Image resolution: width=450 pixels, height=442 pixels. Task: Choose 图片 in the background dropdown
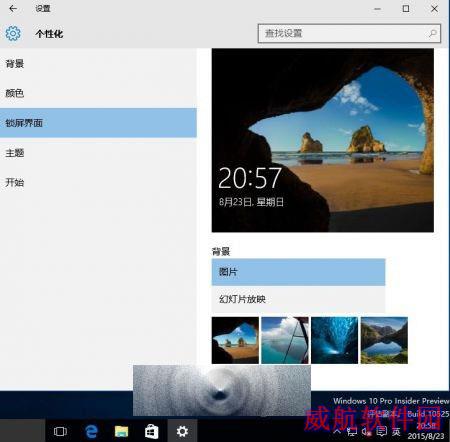[x=298, y=272]
